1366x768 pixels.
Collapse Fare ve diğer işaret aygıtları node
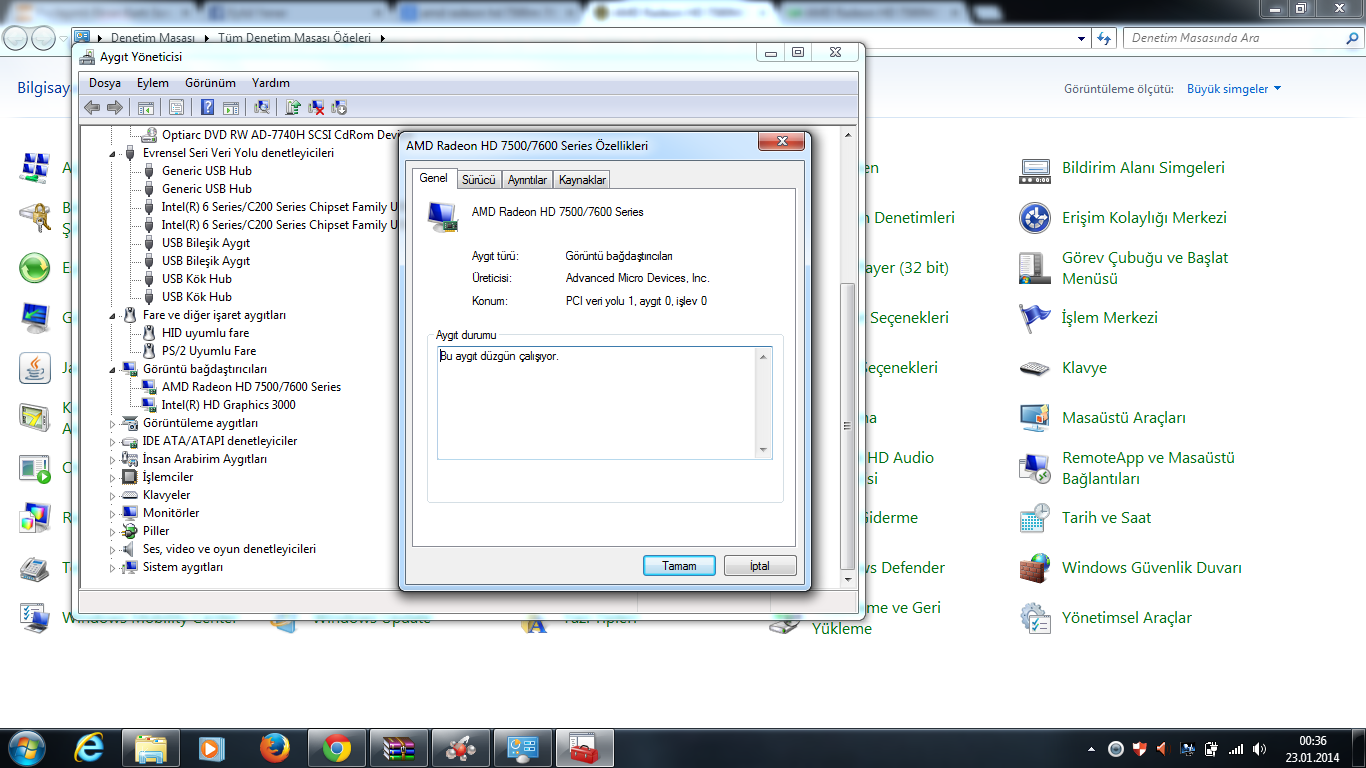point(113,315)
